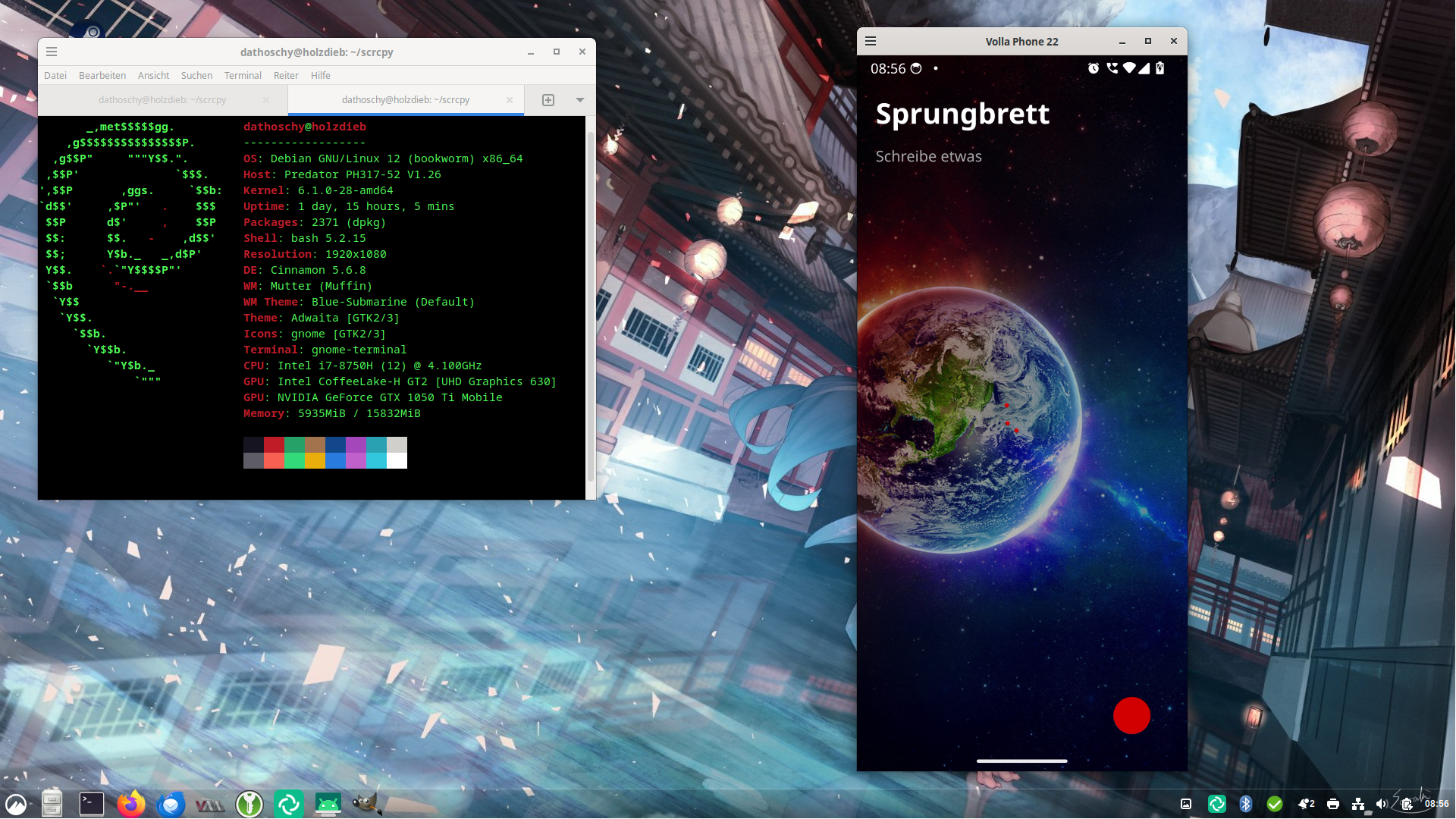Switch to the first scrcpy terminal tab
Screen dimensions: 1456x819
[162, 99]
